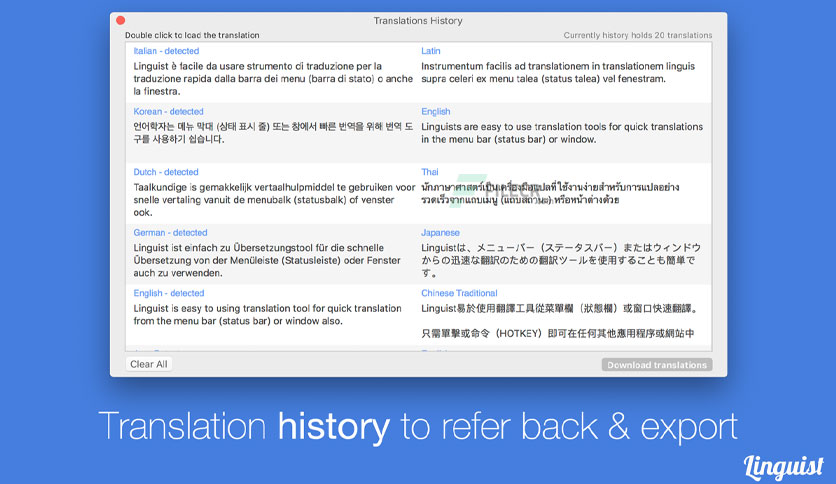Viewport: 836px width, 484px height.
Task: Click 'Double click to load the translation' hint
Action: tap(192, 35)
